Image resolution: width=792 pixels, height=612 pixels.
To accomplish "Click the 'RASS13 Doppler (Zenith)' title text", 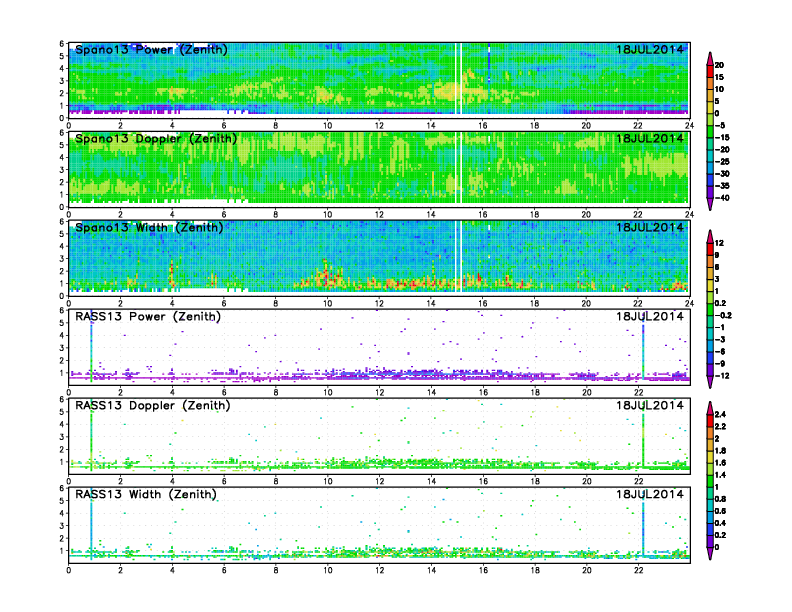I will [x=153, y=405].
